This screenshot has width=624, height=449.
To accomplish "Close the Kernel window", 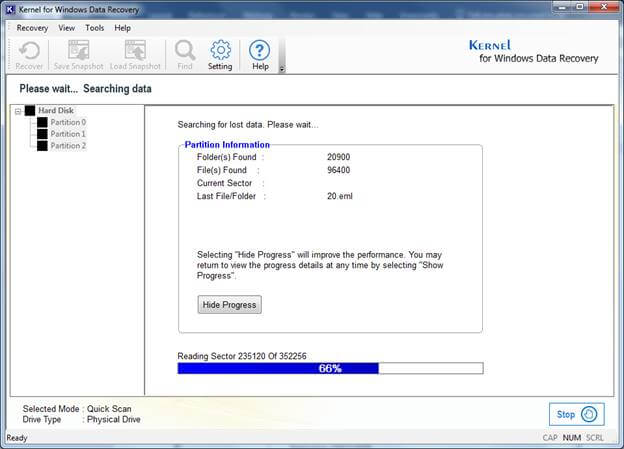I will coord(604,6).
